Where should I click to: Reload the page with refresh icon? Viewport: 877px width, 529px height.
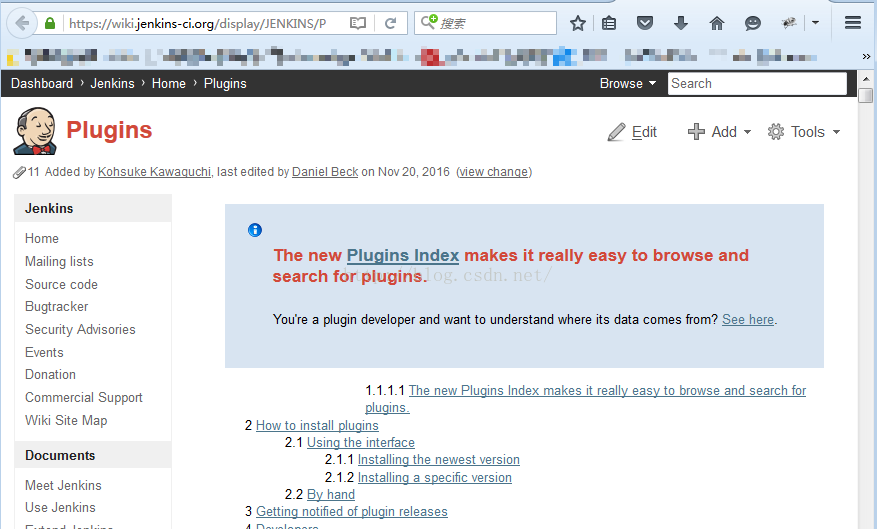pyautogui.click(x=390, y=23)
